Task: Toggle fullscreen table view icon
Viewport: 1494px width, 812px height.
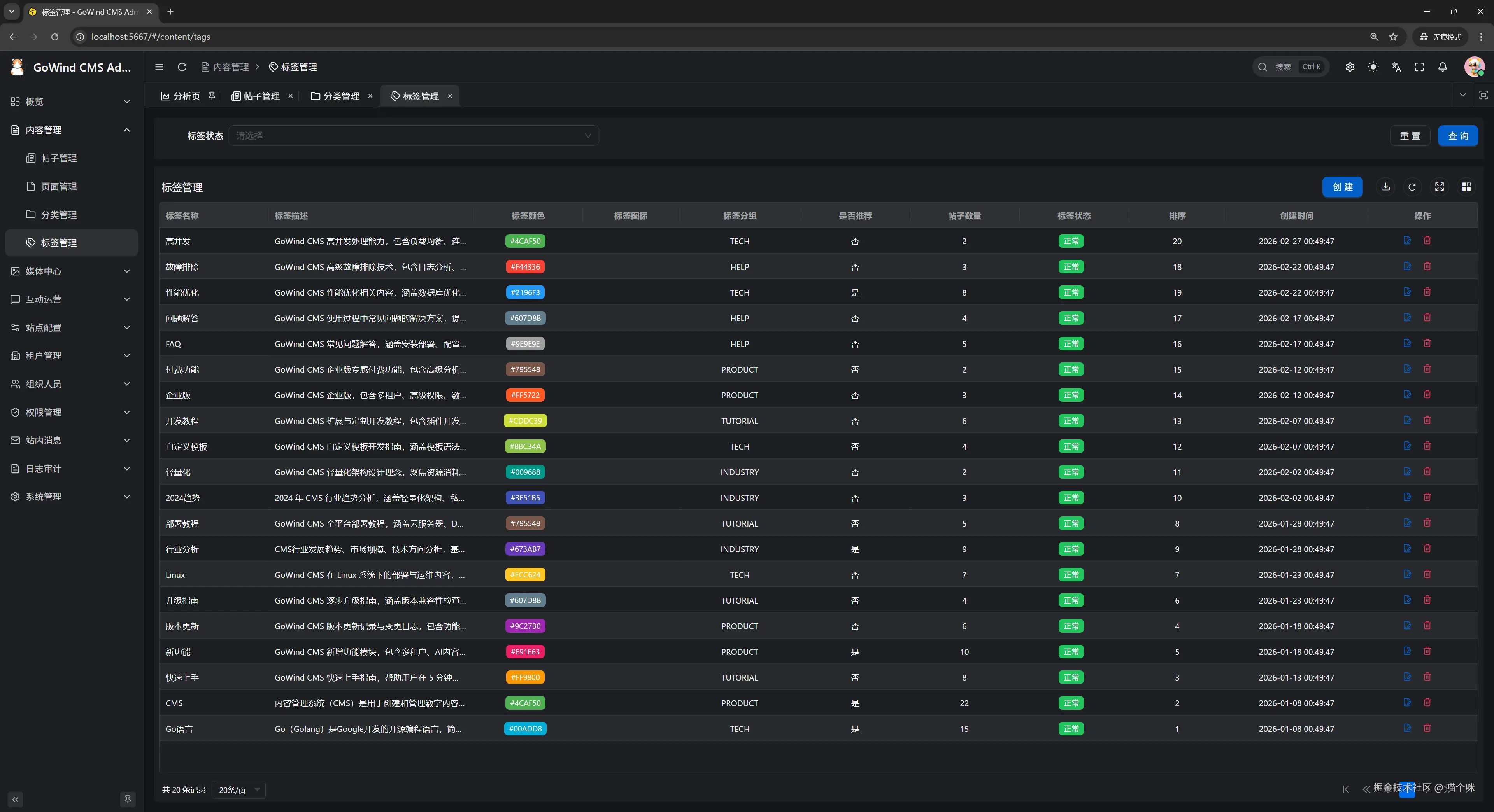Action: point(1440,187)
